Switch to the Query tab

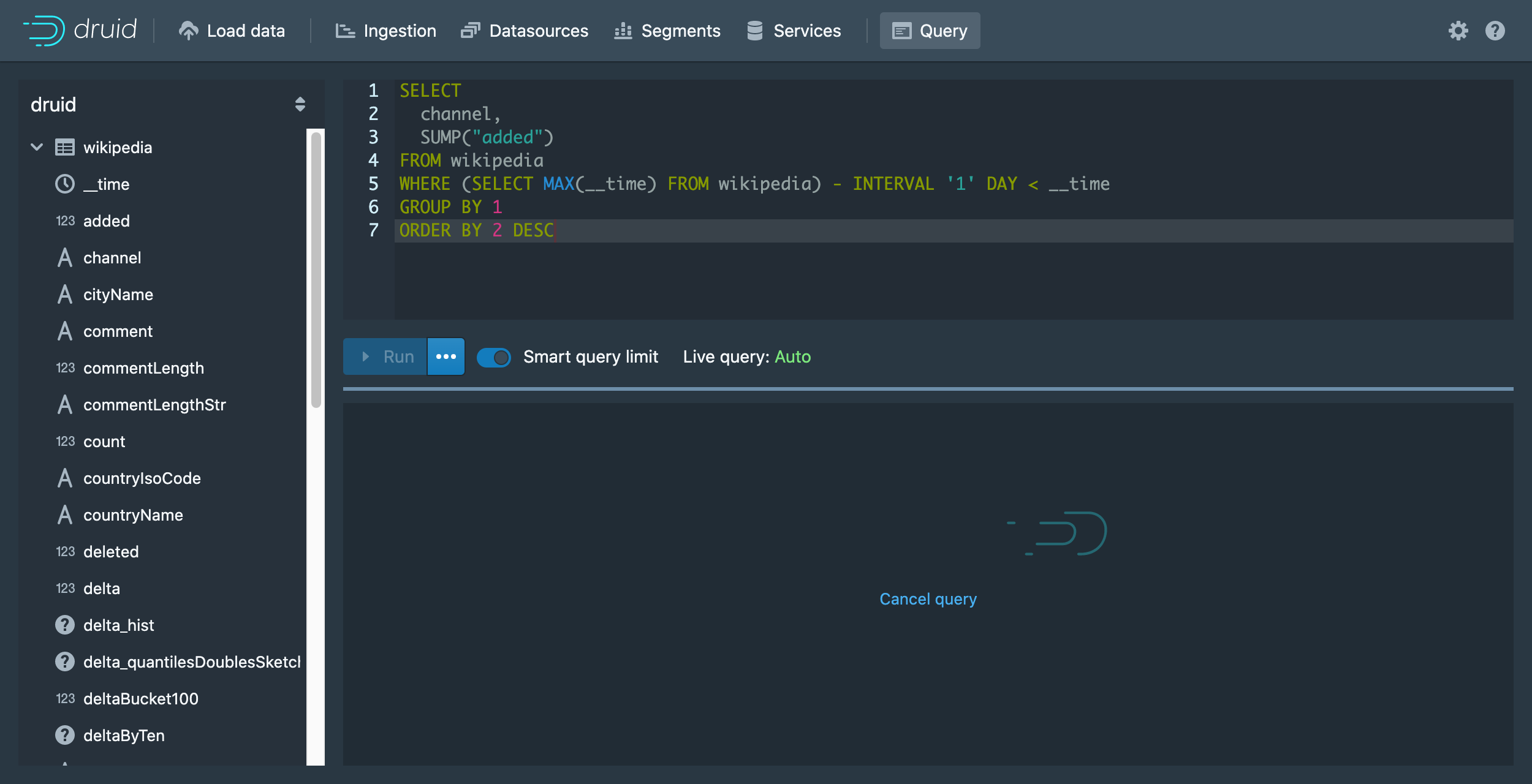coord(930,31)
